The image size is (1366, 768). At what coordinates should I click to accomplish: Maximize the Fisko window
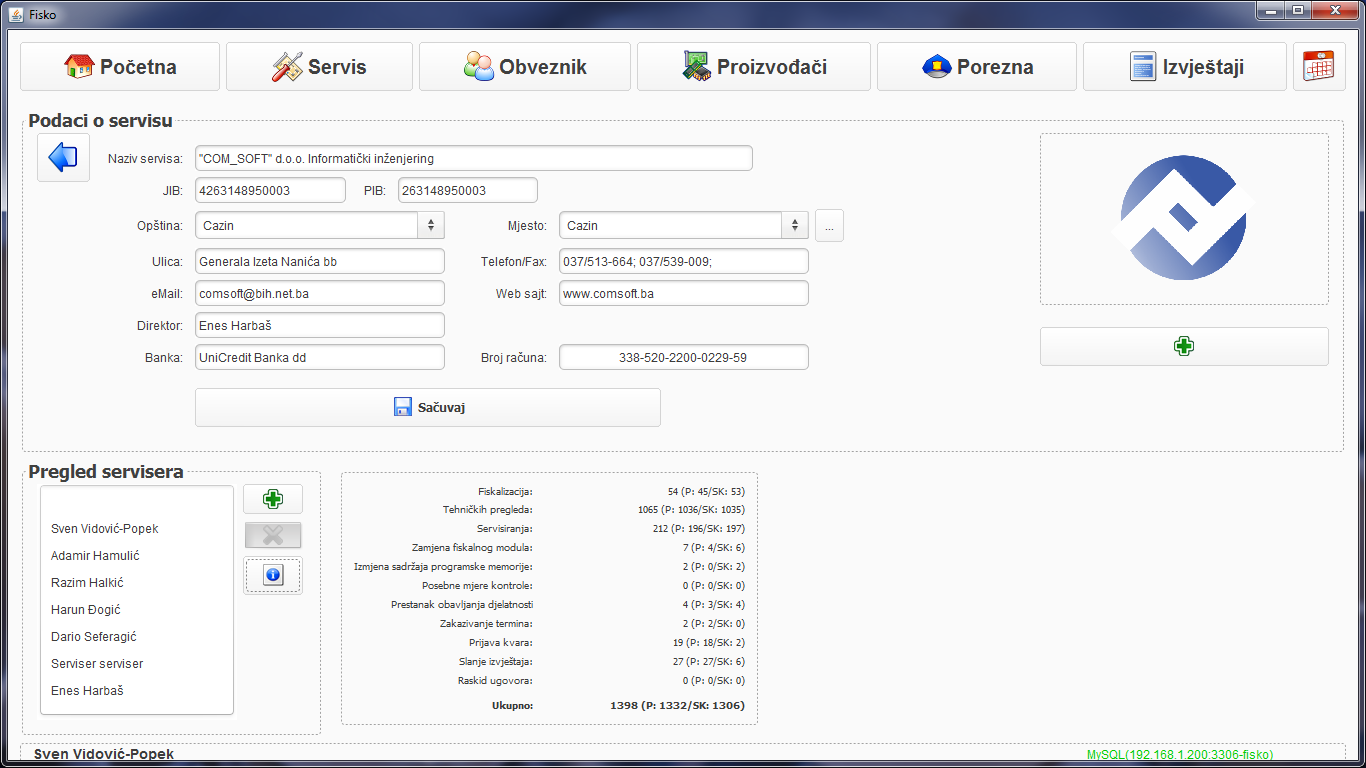click(1299, 11)
